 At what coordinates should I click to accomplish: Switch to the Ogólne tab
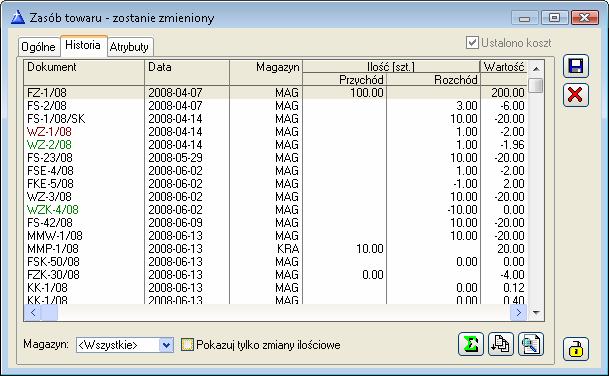[38, 47]
